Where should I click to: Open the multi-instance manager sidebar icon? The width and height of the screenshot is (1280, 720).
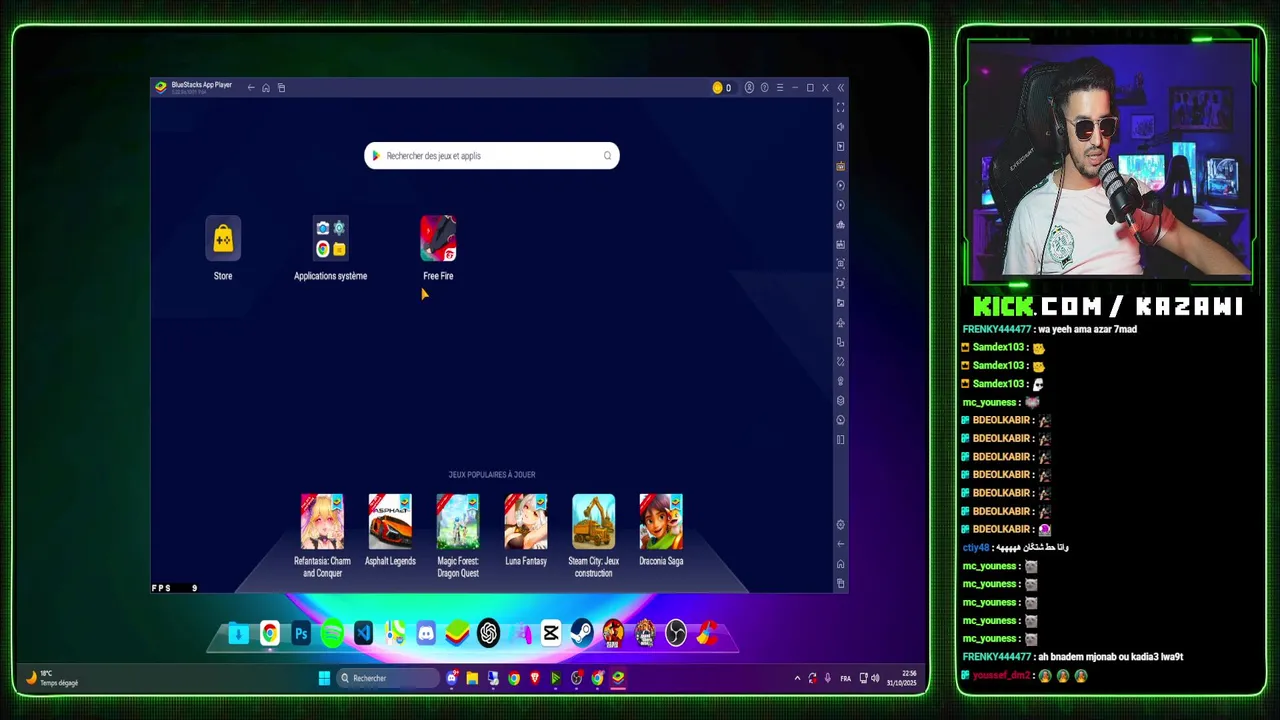[x=840, y=225]
